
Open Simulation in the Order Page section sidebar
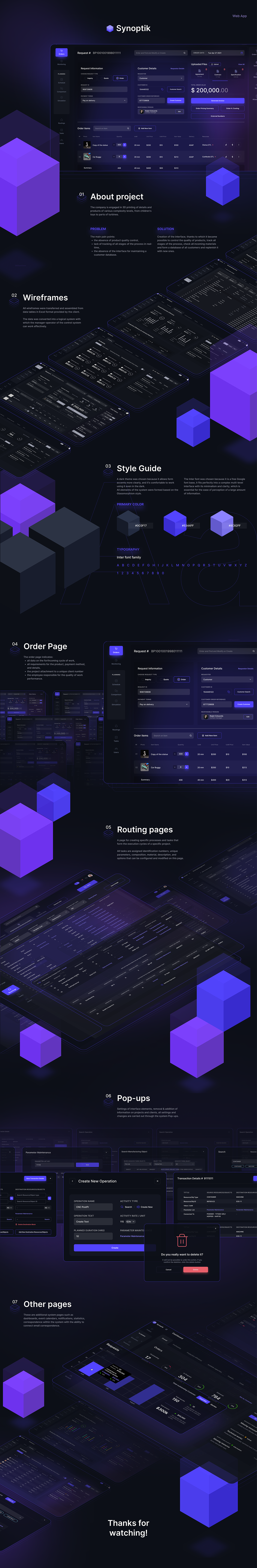tap(116, 702)
